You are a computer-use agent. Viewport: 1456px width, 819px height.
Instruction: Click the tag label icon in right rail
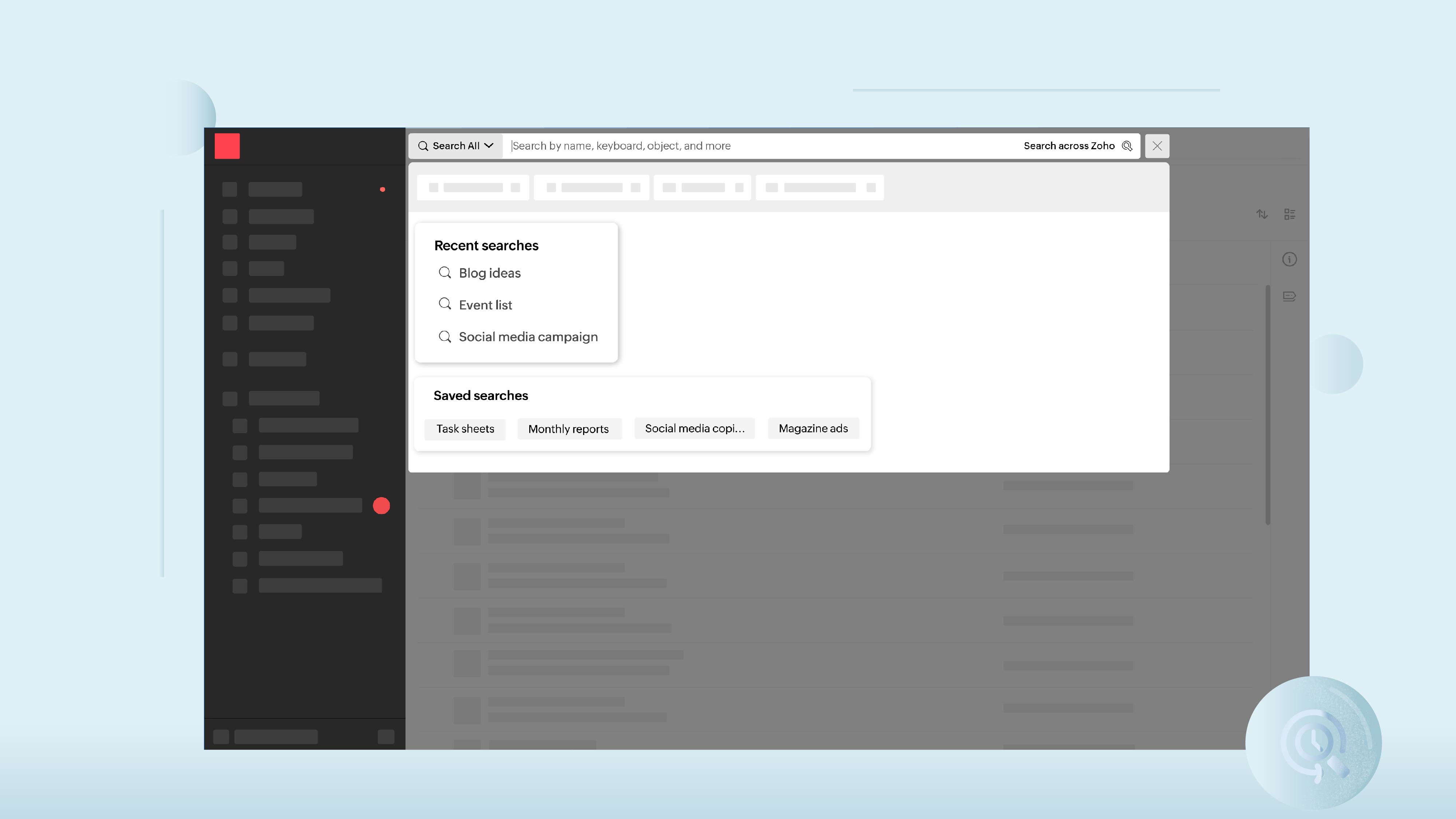(x=1289, y=296)
